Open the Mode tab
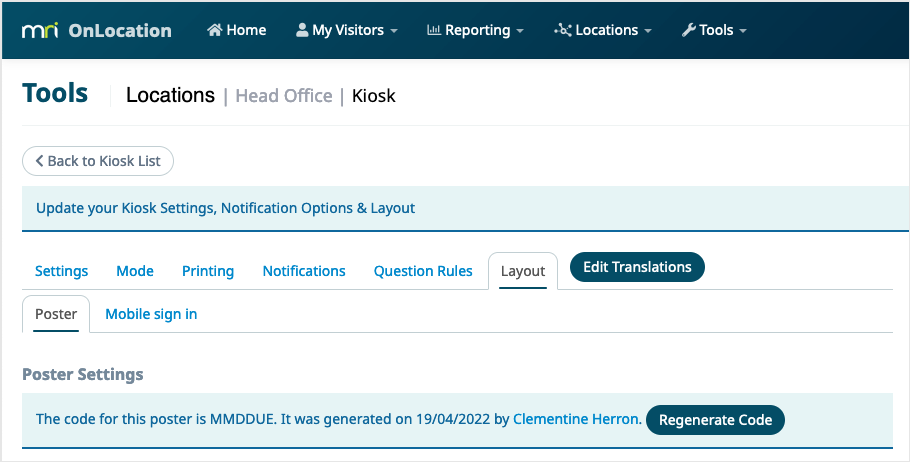 (x=135, y=271)
